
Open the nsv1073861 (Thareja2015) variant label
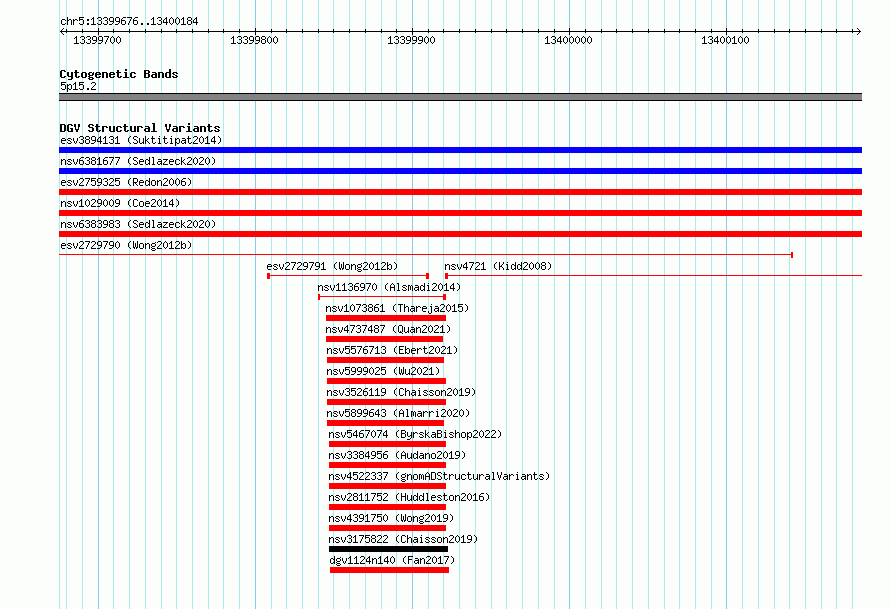click(x=397, y=308)
